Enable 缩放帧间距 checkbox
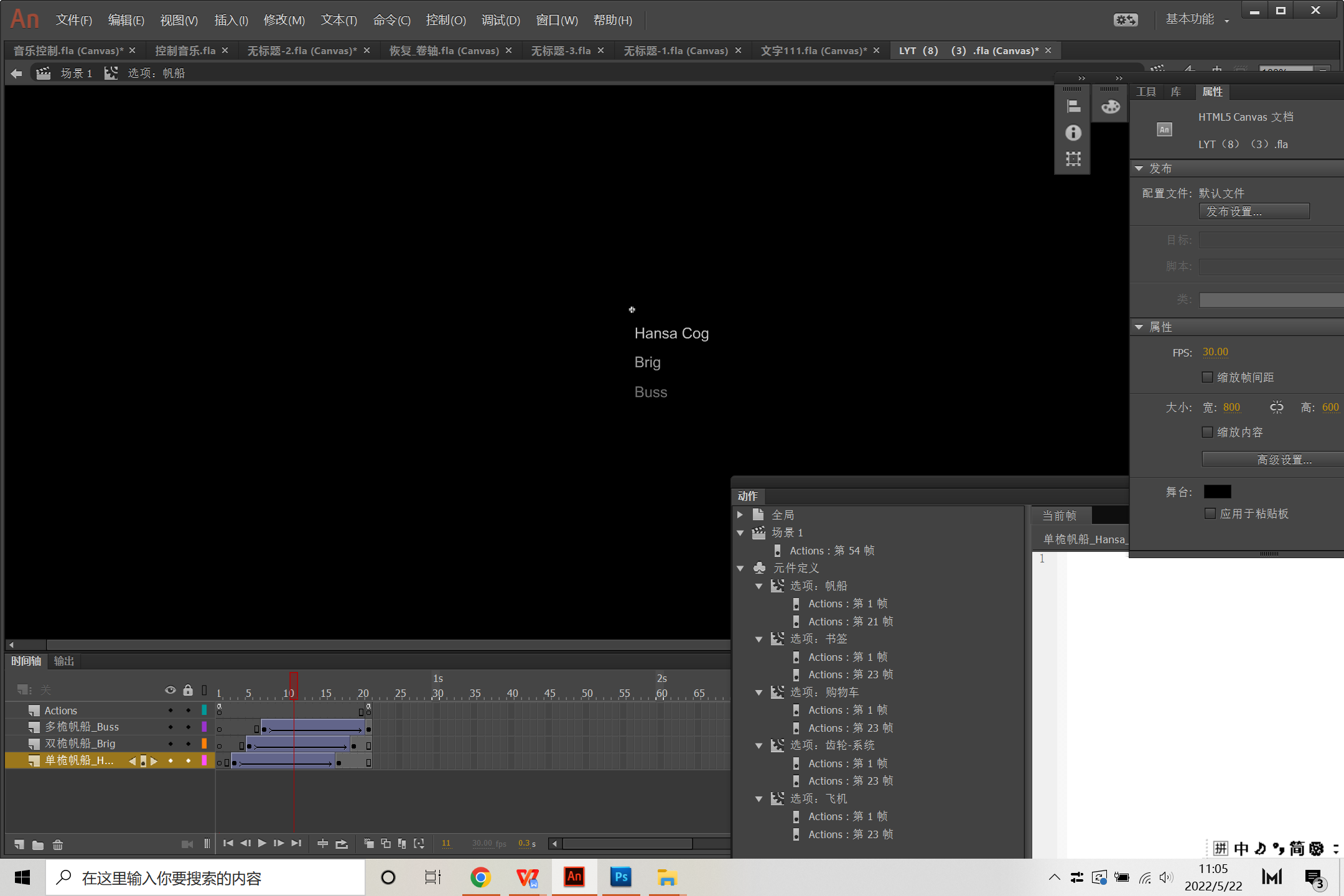The height and width of the screenshot is (896, 1344). [1207, 377]
